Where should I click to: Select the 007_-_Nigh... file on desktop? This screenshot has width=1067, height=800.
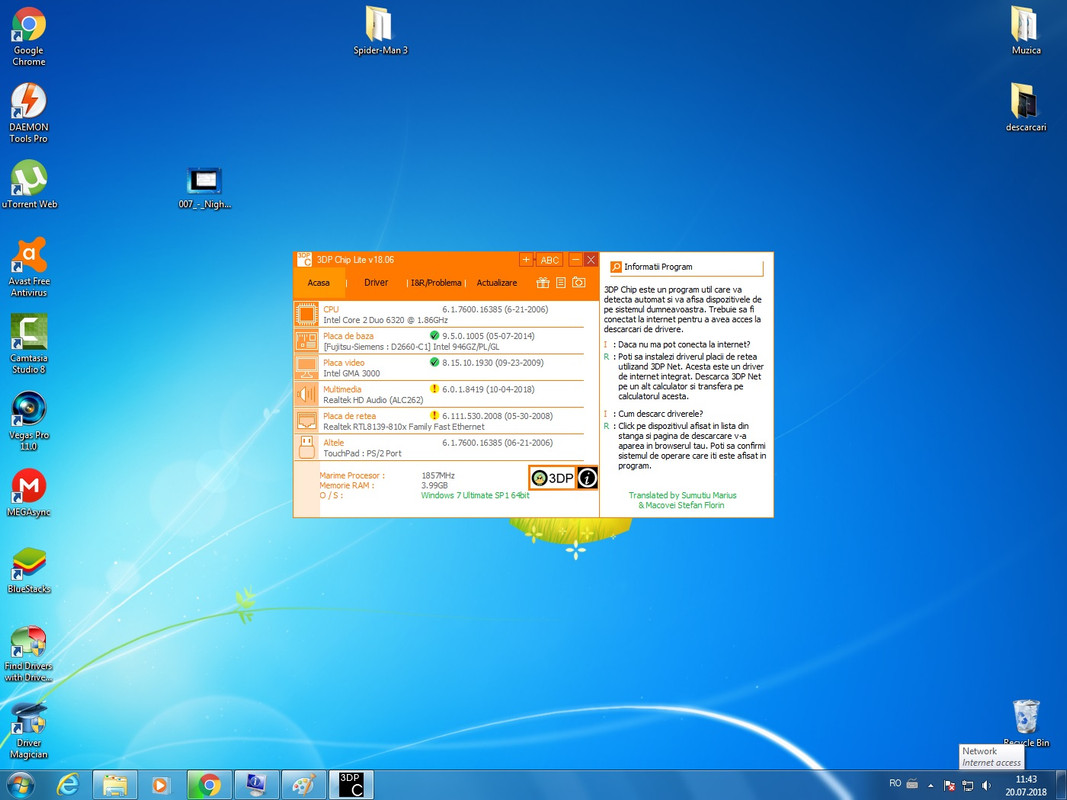(204, 188)
